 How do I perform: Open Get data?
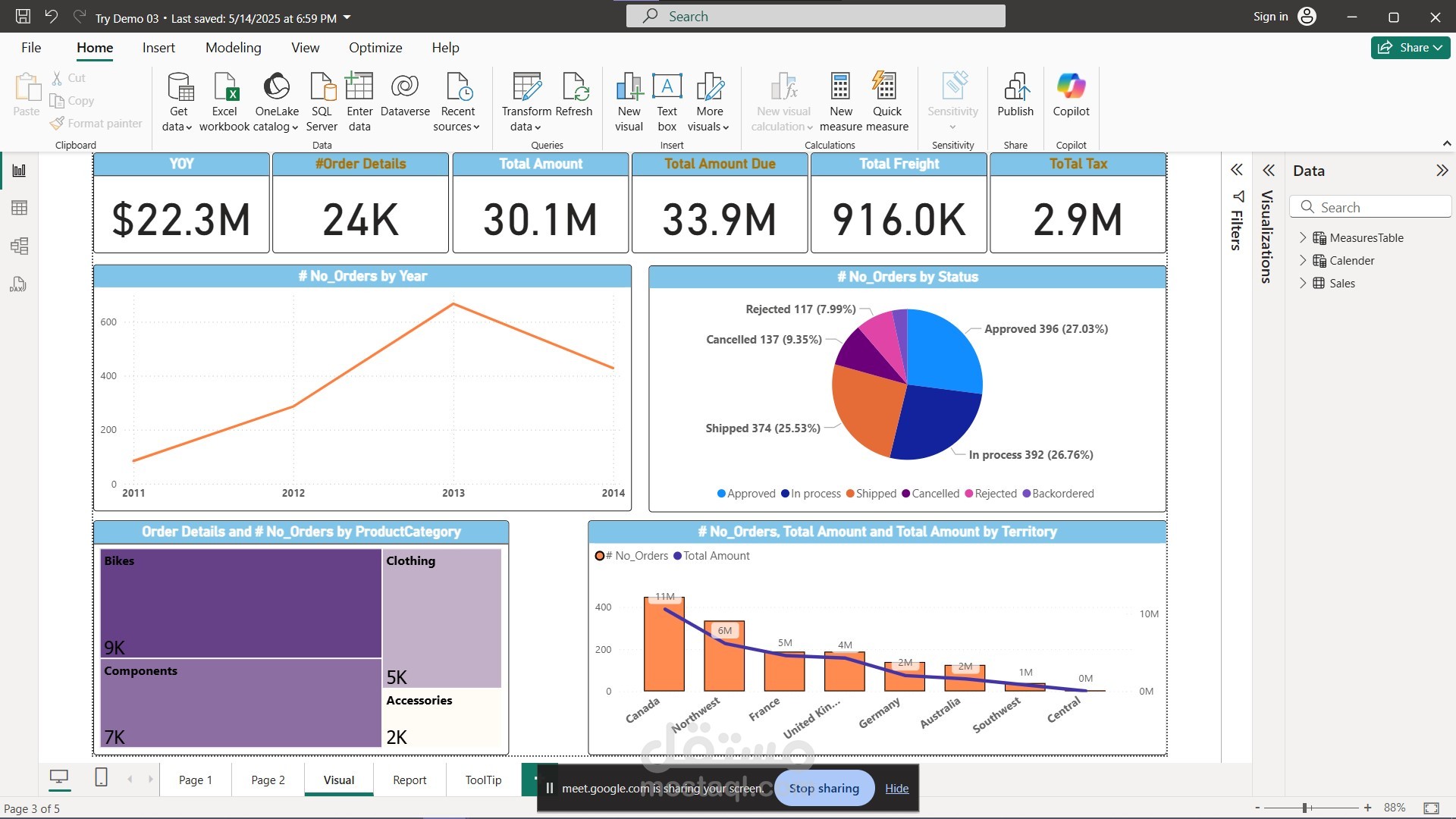click(x=178, y=102)
